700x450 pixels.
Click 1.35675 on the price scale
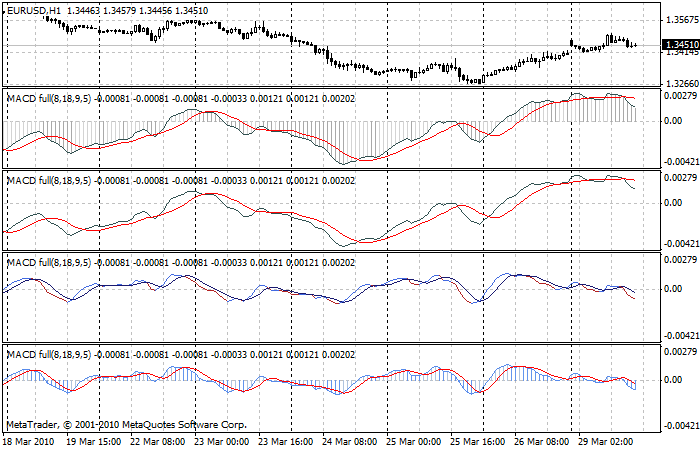point(680,19)
